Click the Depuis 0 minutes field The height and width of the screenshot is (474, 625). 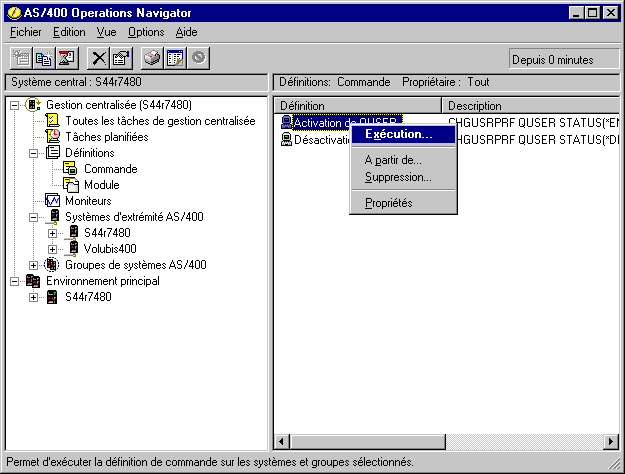(564, 60)
